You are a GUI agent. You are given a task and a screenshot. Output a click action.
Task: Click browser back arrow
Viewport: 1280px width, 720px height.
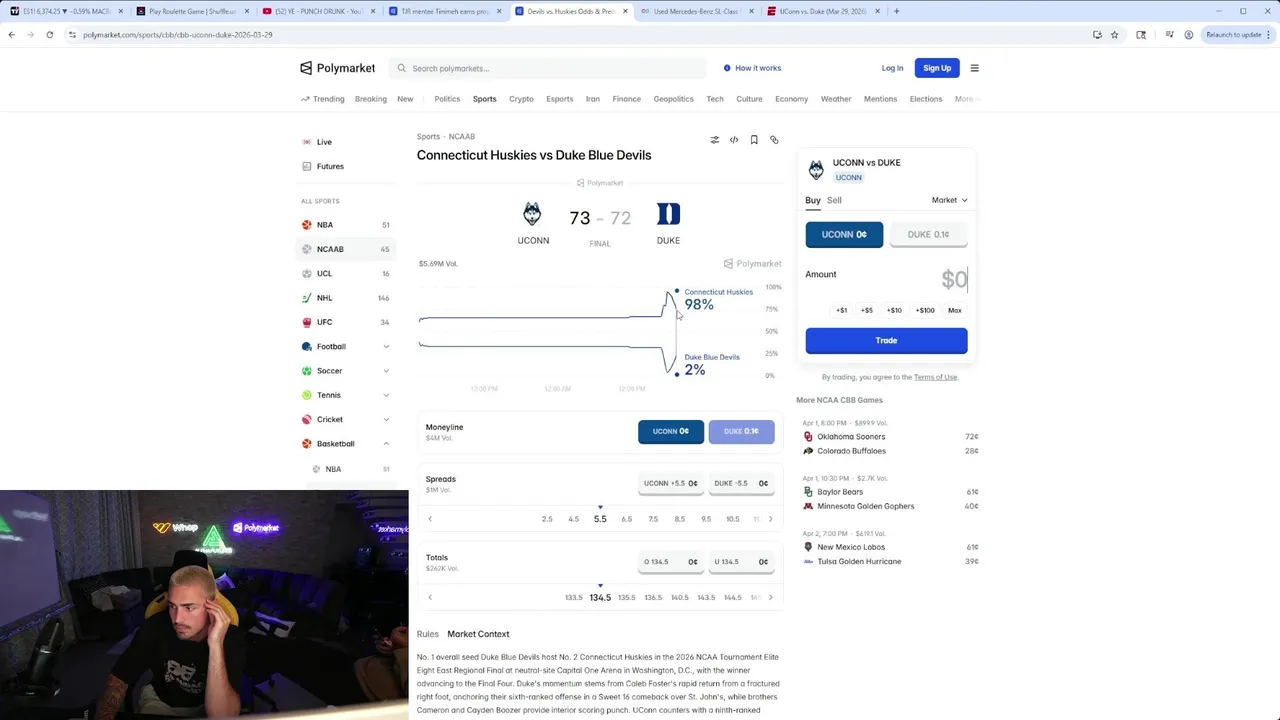[11, 34]
